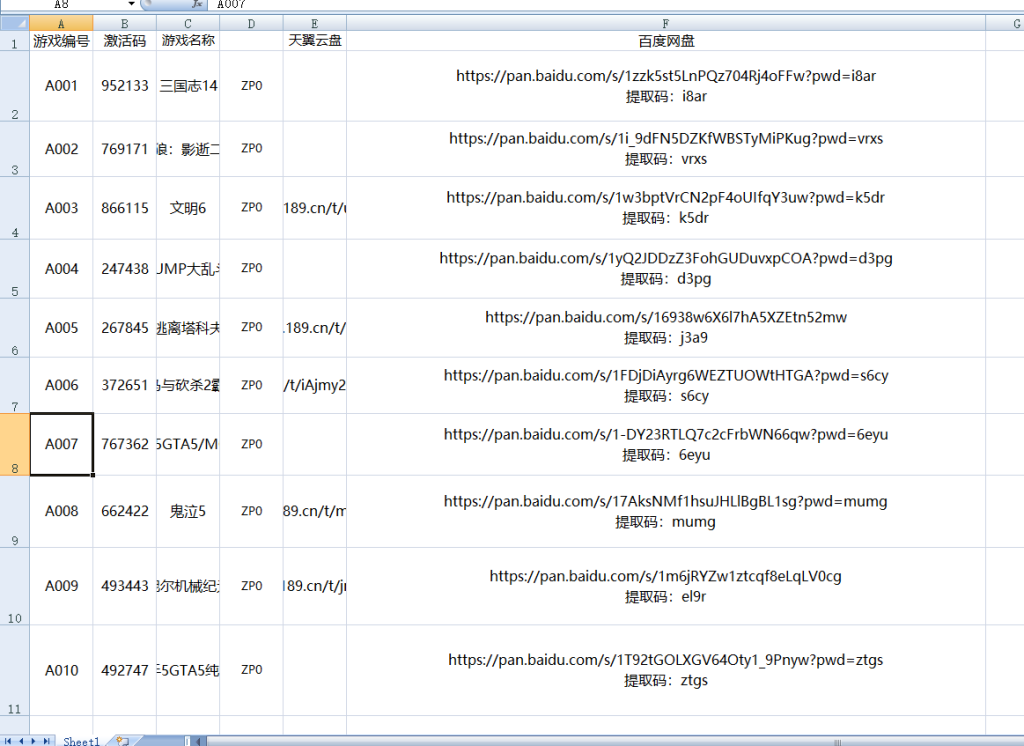This screenshot has width=1024, height=746.
Task: Select cell A006
Action: click(x=61, y=385)
